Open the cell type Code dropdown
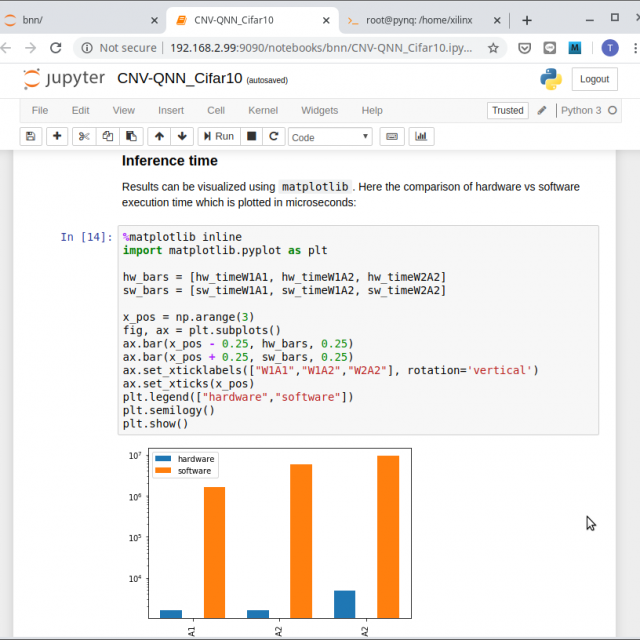 tap(330, 137)
